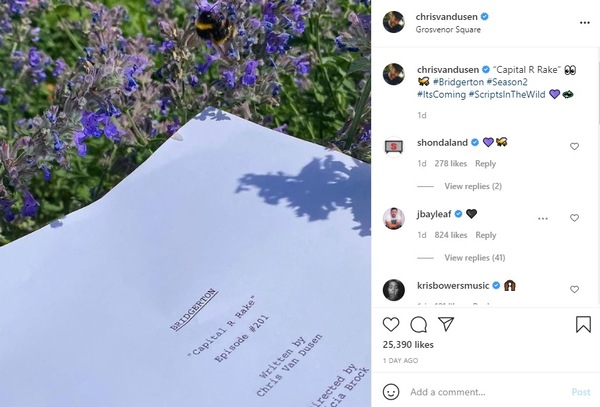This screenshot has height=407, width=600.
Task: View the 25,390 likes list
Action: point(408,345)
